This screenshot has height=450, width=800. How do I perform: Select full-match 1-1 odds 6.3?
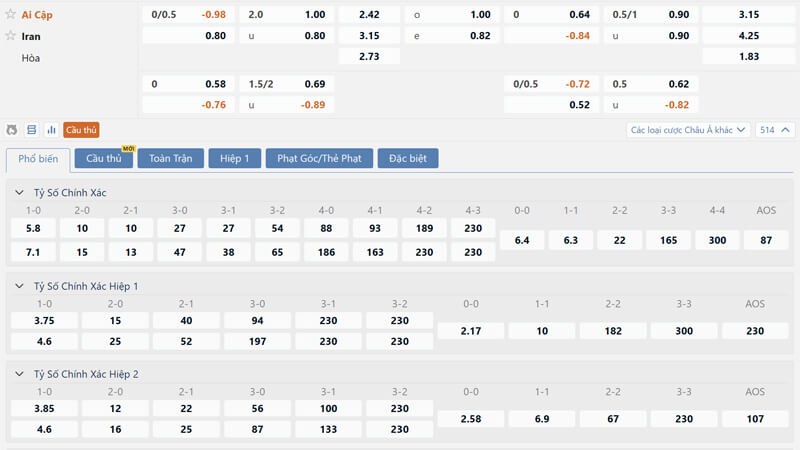570,240
